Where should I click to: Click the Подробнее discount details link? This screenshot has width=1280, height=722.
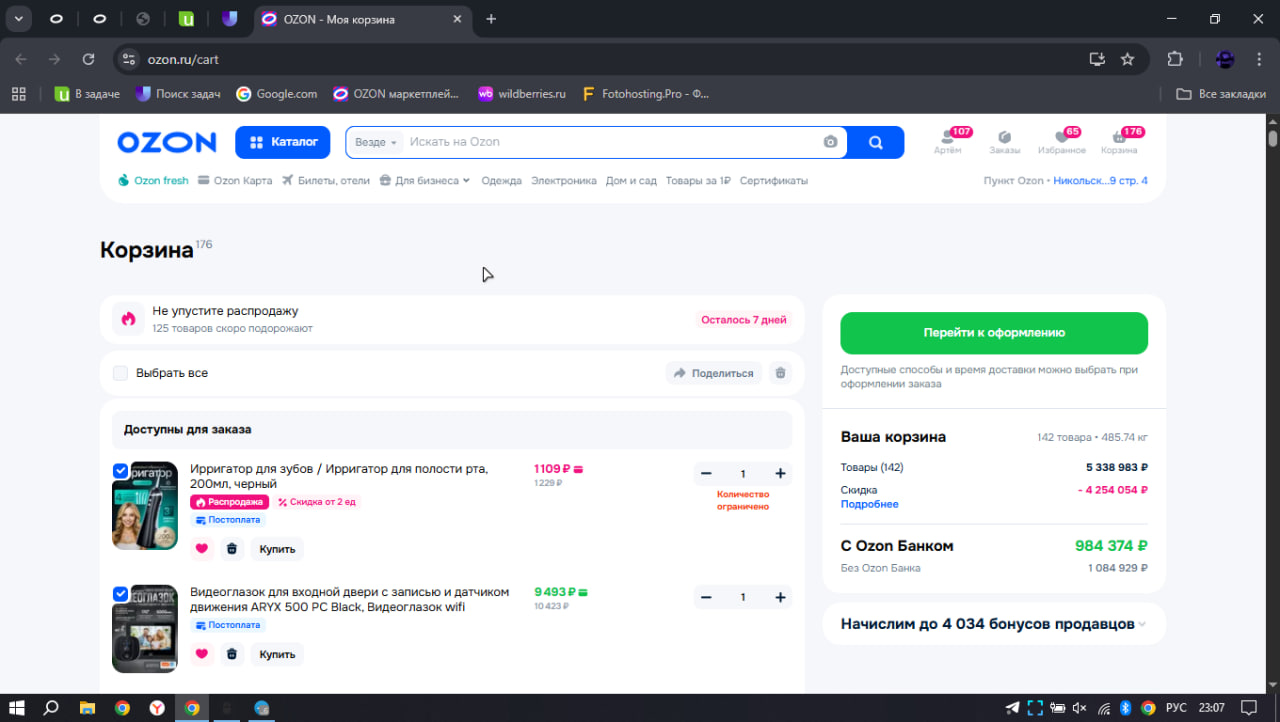coord(869,504)
